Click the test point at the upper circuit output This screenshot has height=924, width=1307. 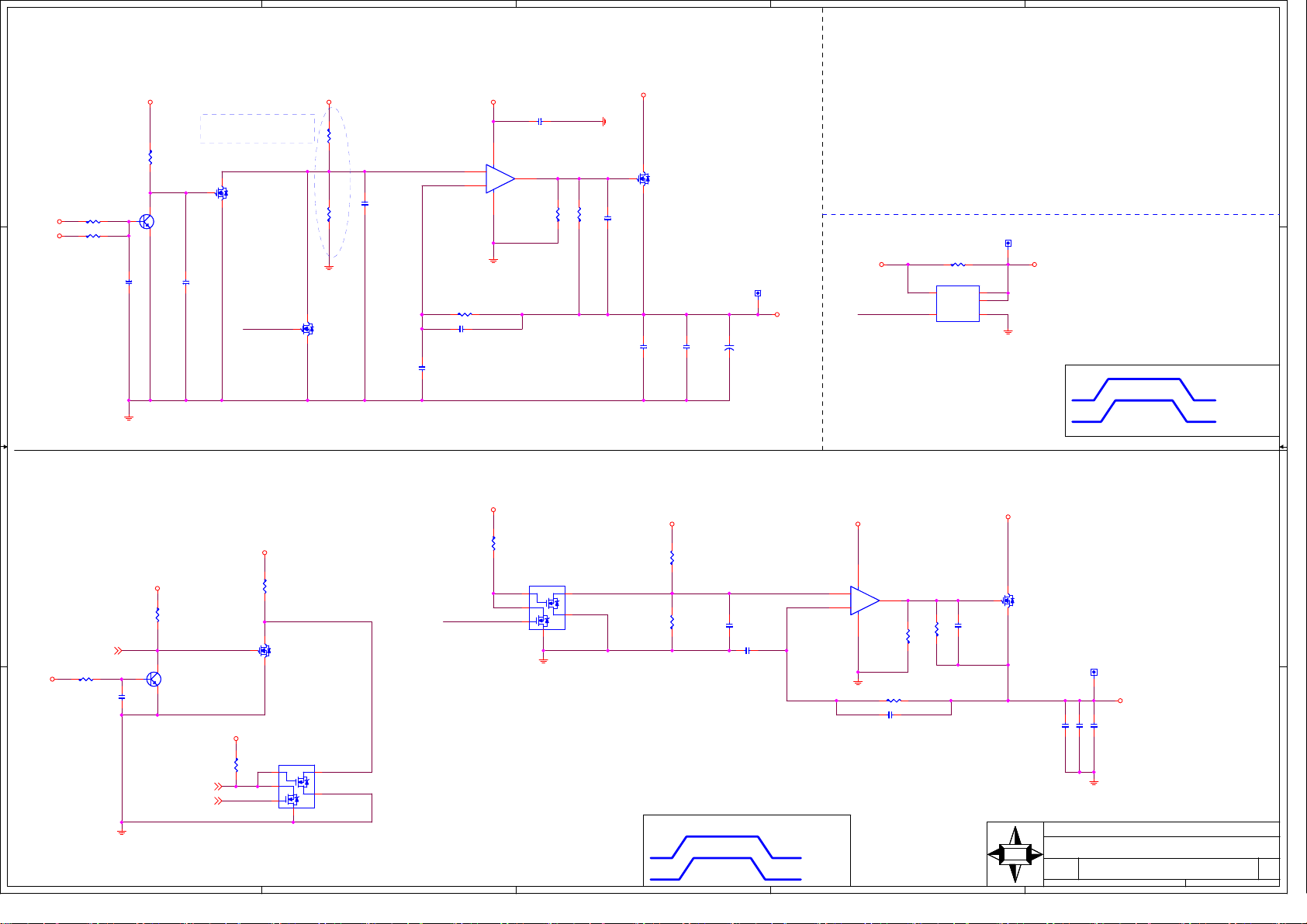pyautogui.click(x=758, y=293)
